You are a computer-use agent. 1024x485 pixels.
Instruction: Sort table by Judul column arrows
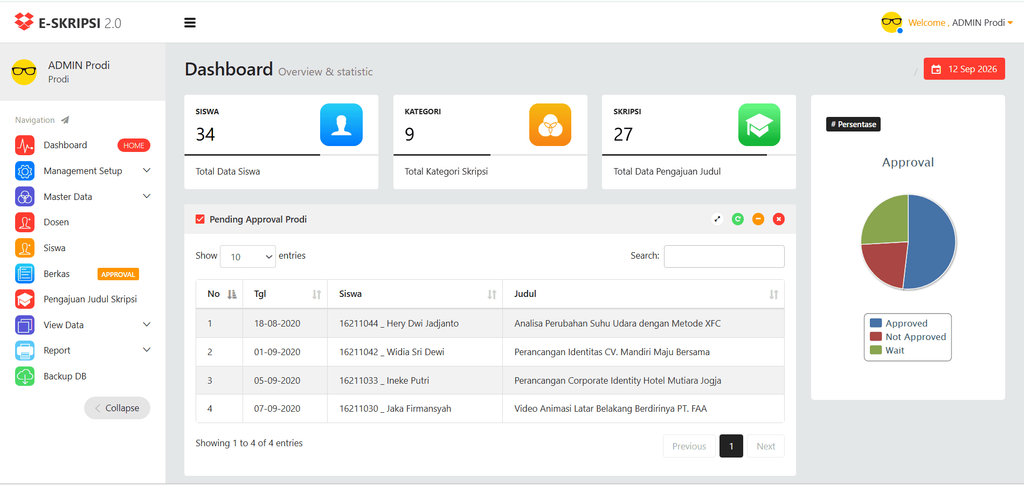coord(774,294)
